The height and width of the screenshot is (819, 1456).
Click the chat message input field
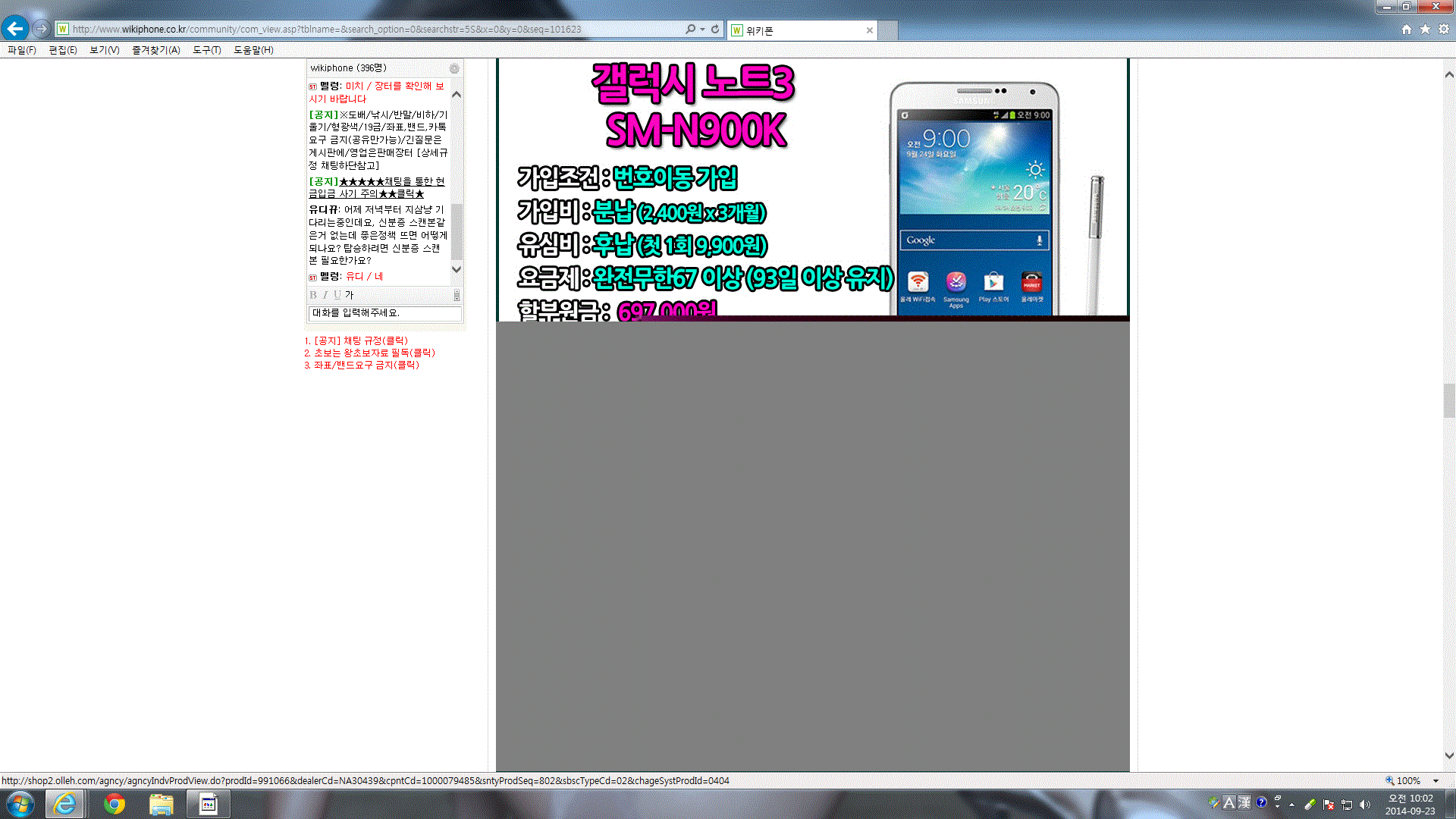[x=384, y=313]
